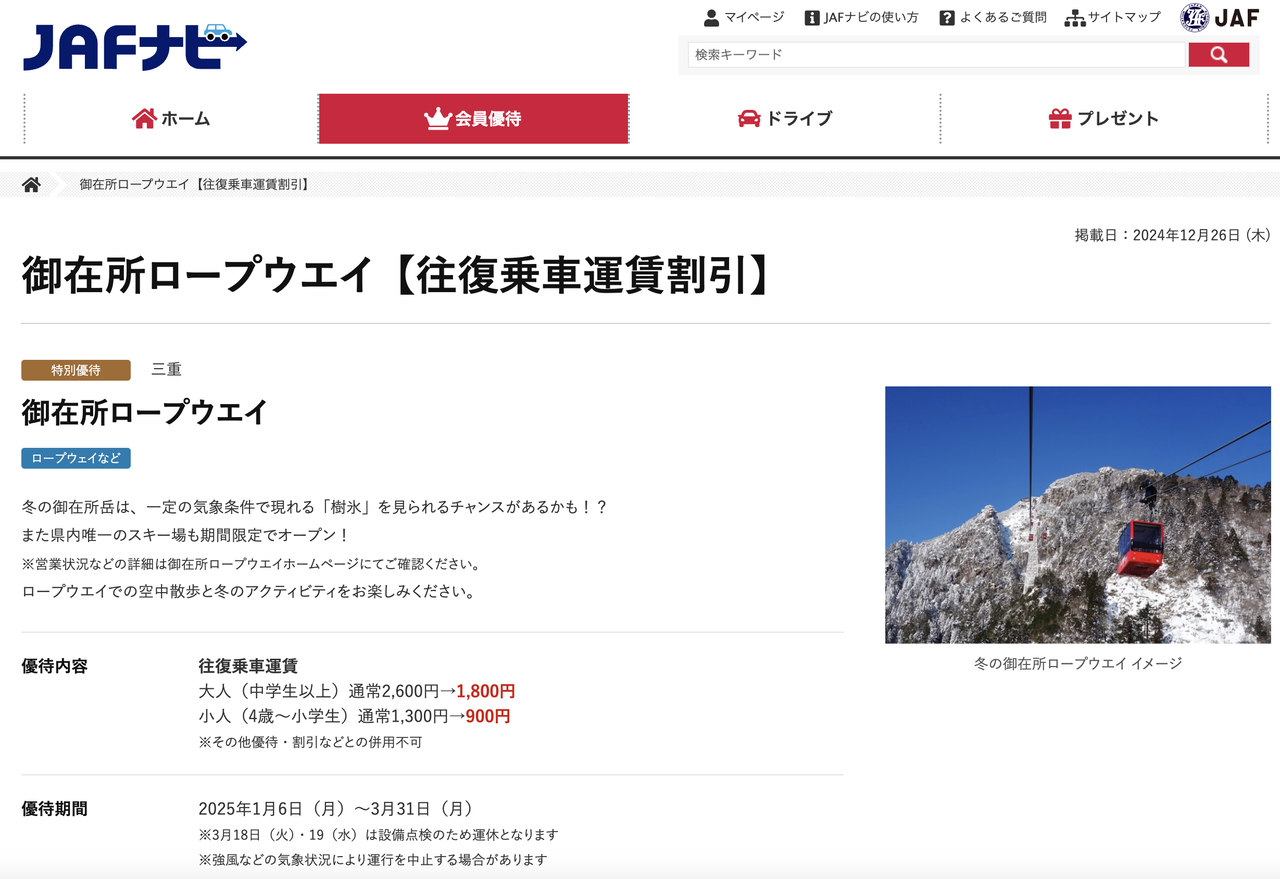Click the 三重 prefecture label

pyautogui.click(x=167, y=369)
